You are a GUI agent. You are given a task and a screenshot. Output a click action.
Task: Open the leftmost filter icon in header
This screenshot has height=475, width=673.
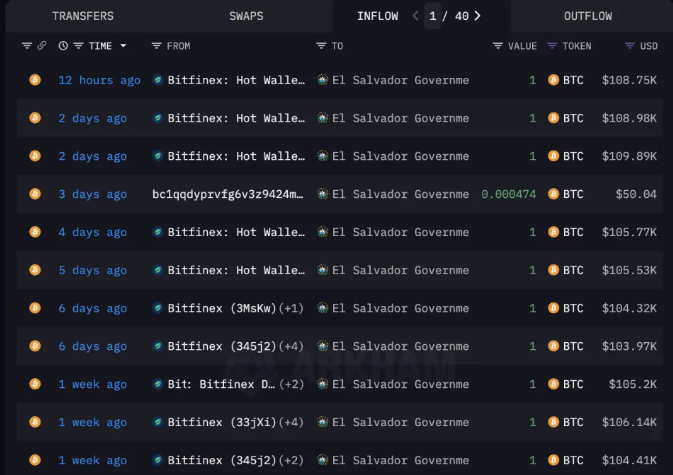[27, 45]
